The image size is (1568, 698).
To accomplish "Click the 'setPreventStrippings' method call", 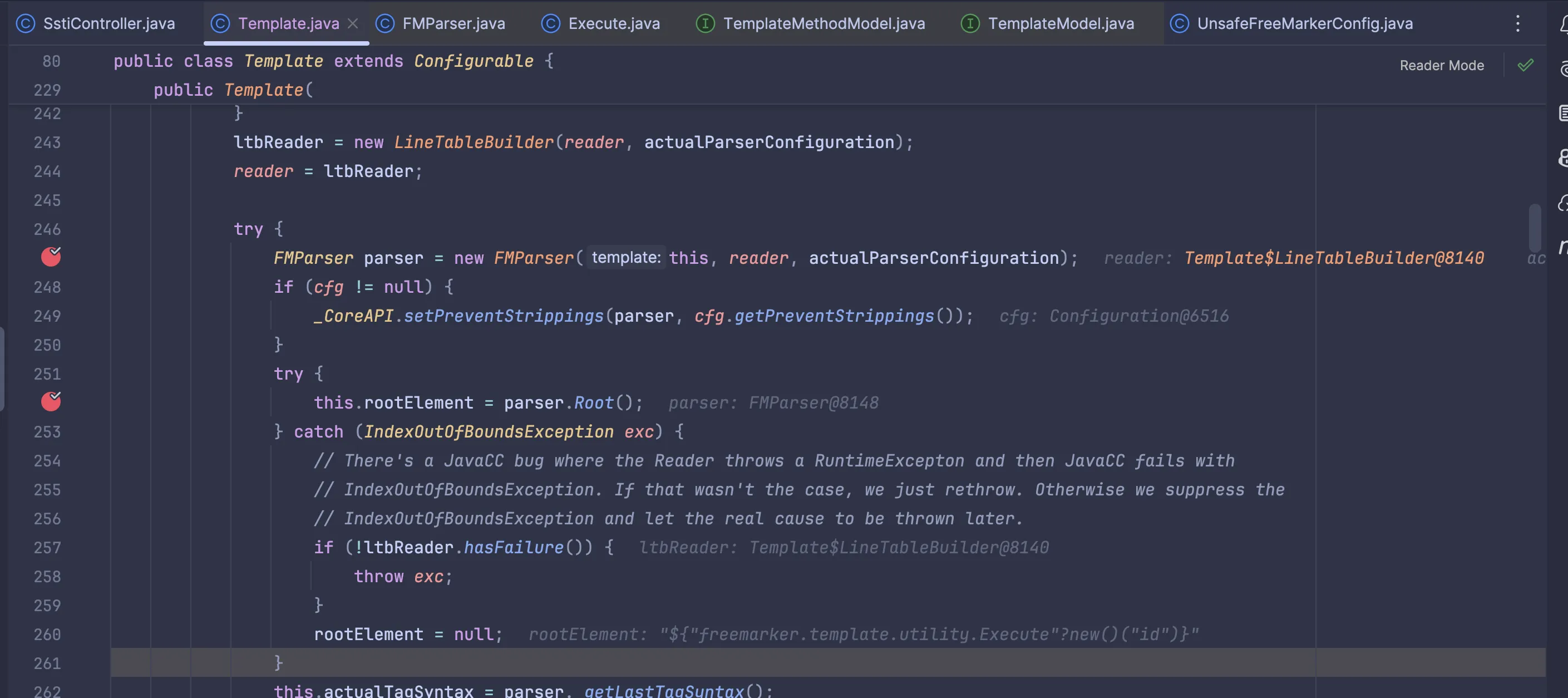I will (504, 316).
